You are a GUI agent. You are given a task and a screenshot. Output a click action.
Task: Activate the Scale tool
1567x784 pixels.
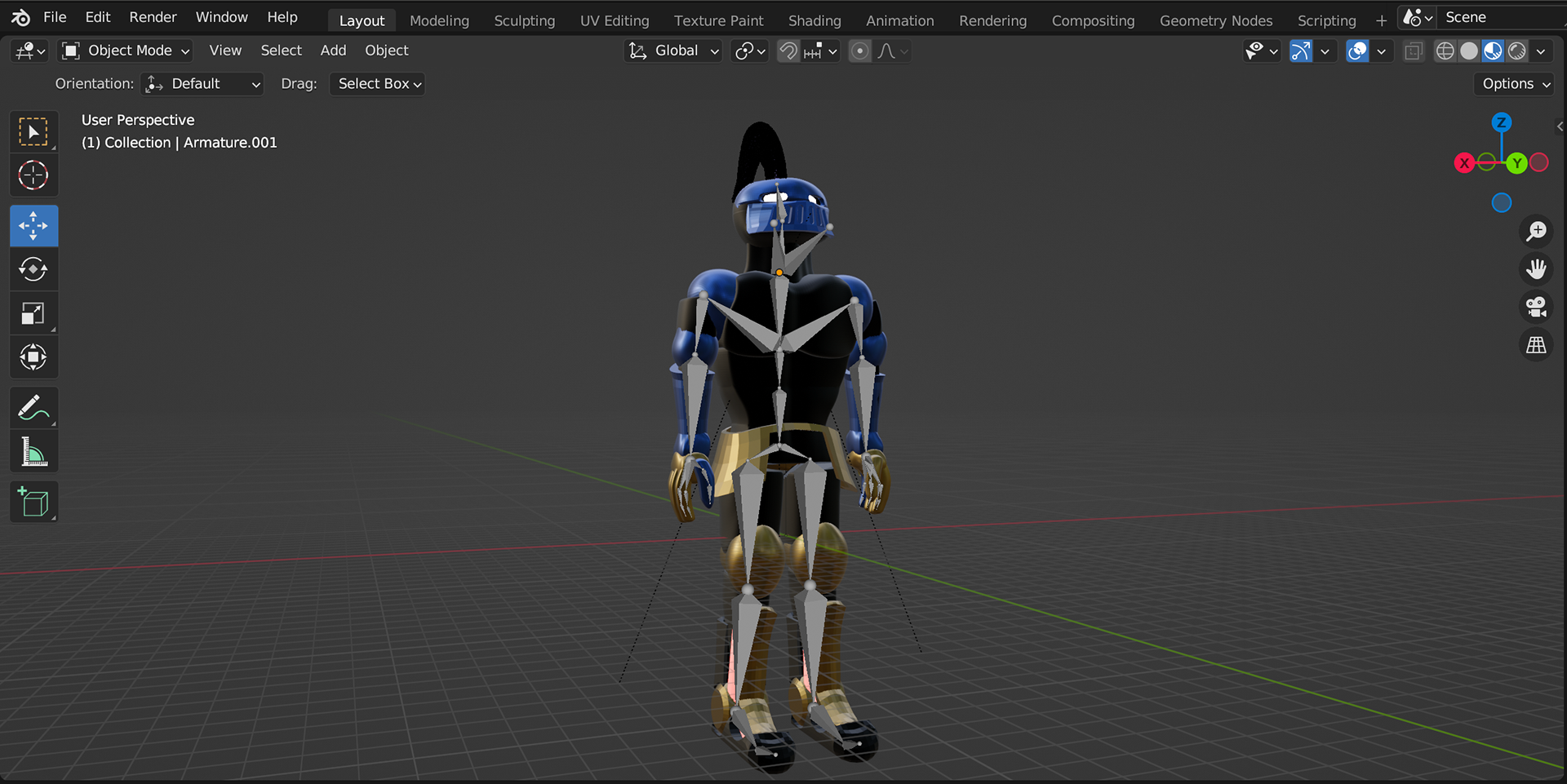coord(33,313)
